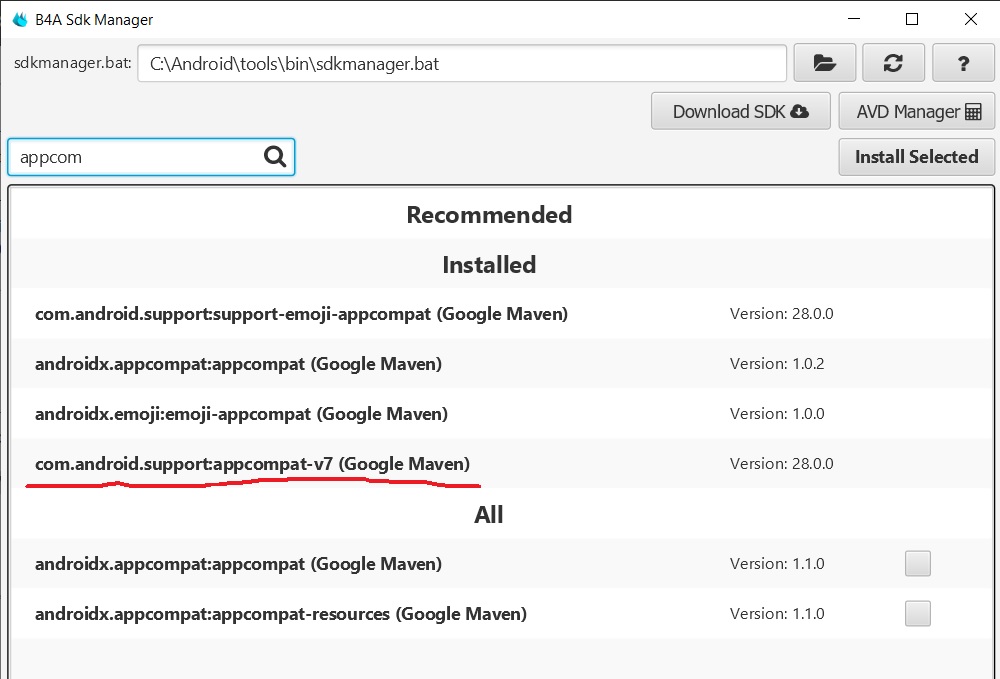Click the All section header

489,515
